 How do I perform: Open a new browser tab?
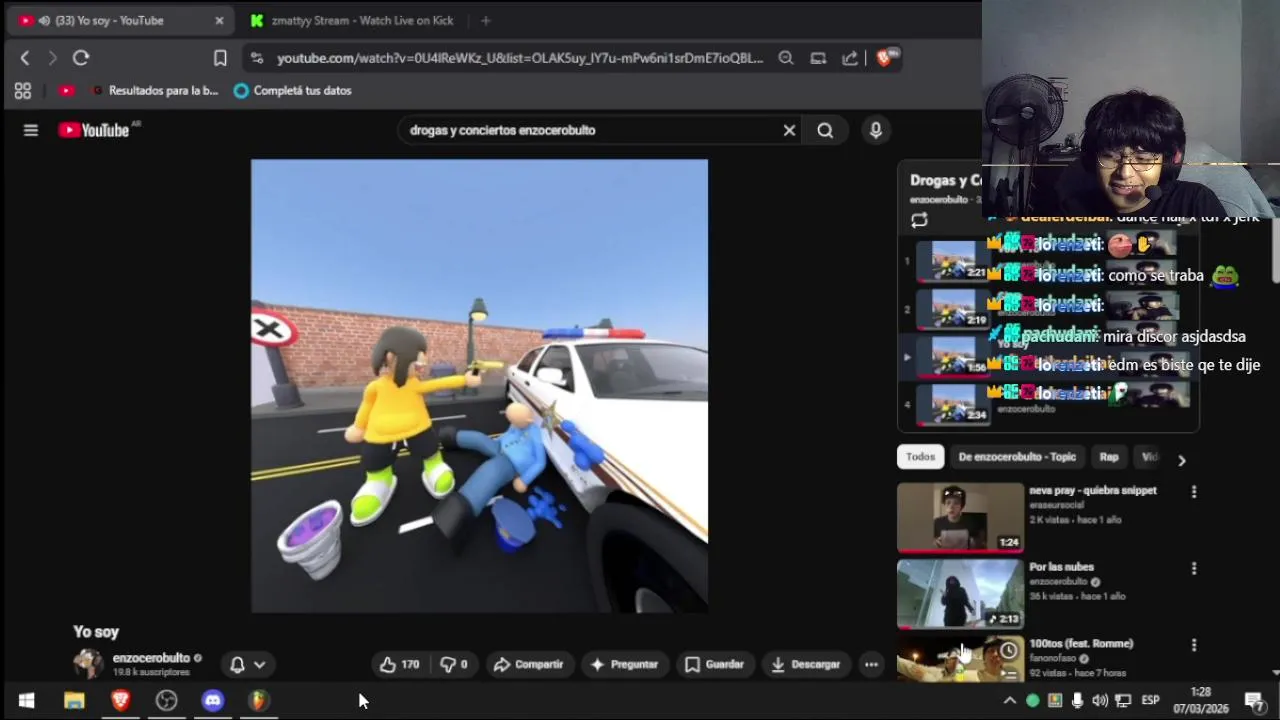[x=486, y=20]
